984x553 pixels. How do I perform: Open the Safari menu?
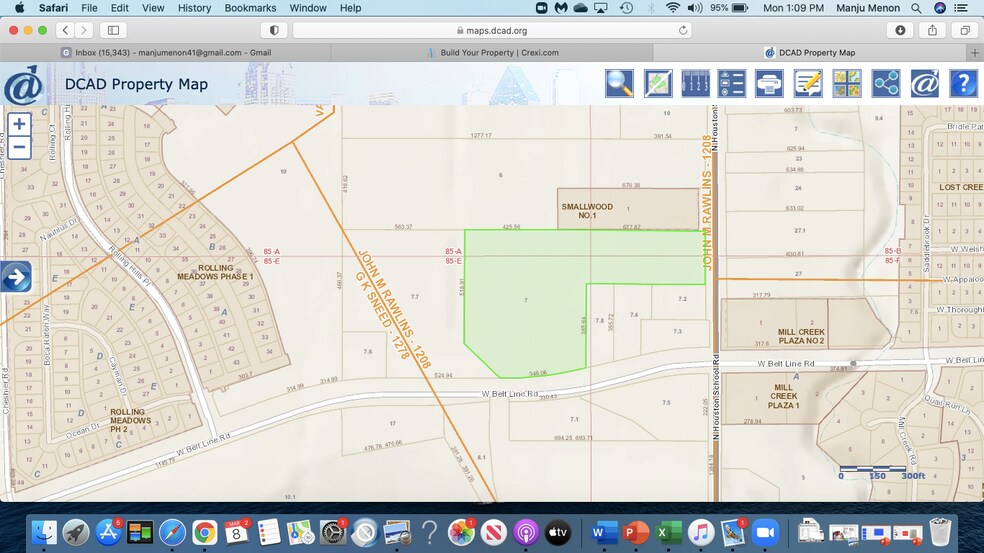coord(53,8)
